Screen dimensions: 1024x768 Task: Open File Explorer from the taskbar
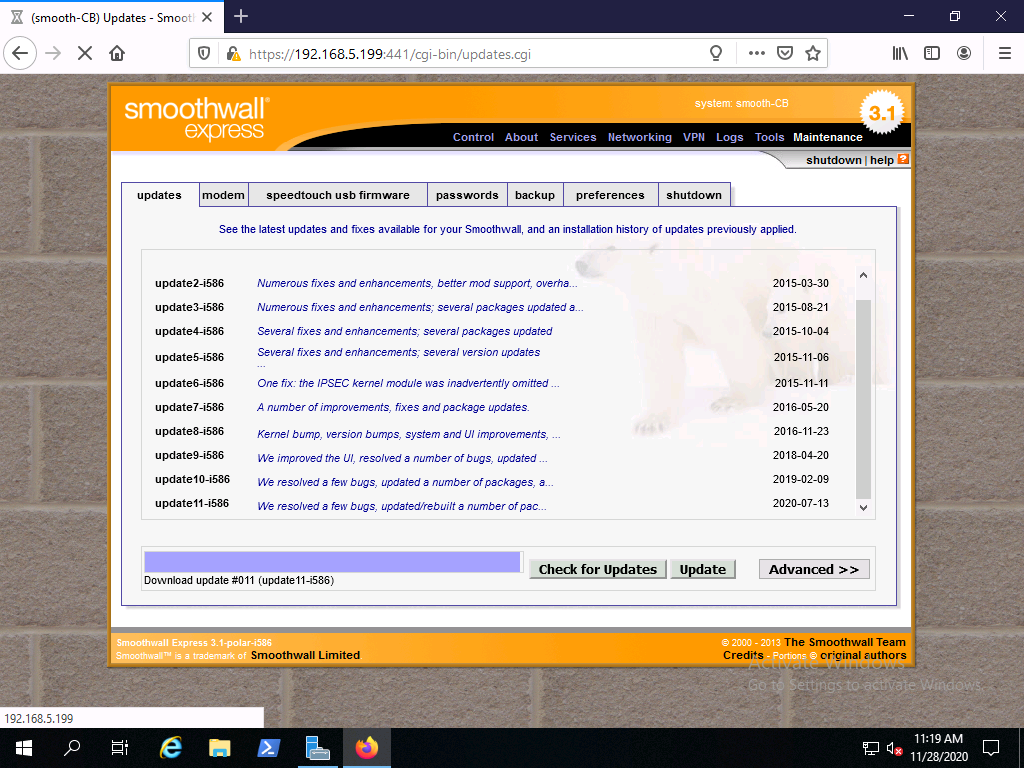(x=219, y=748)
